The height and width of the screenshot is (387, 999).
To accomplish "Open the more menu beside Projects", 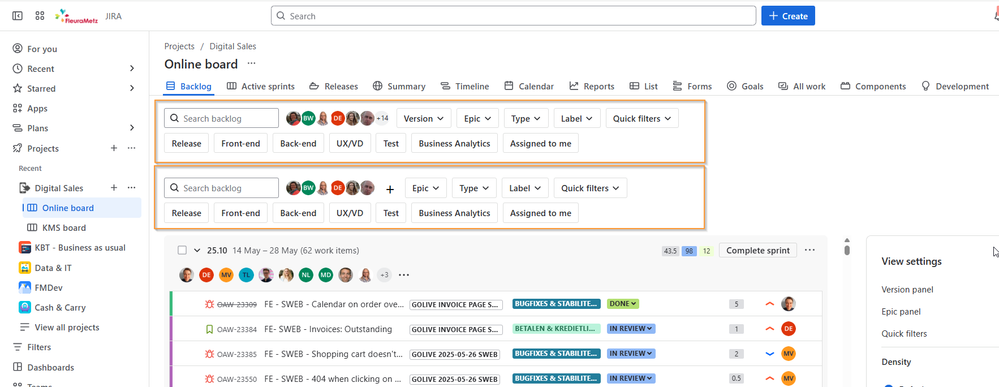I will tap(131, 148).
